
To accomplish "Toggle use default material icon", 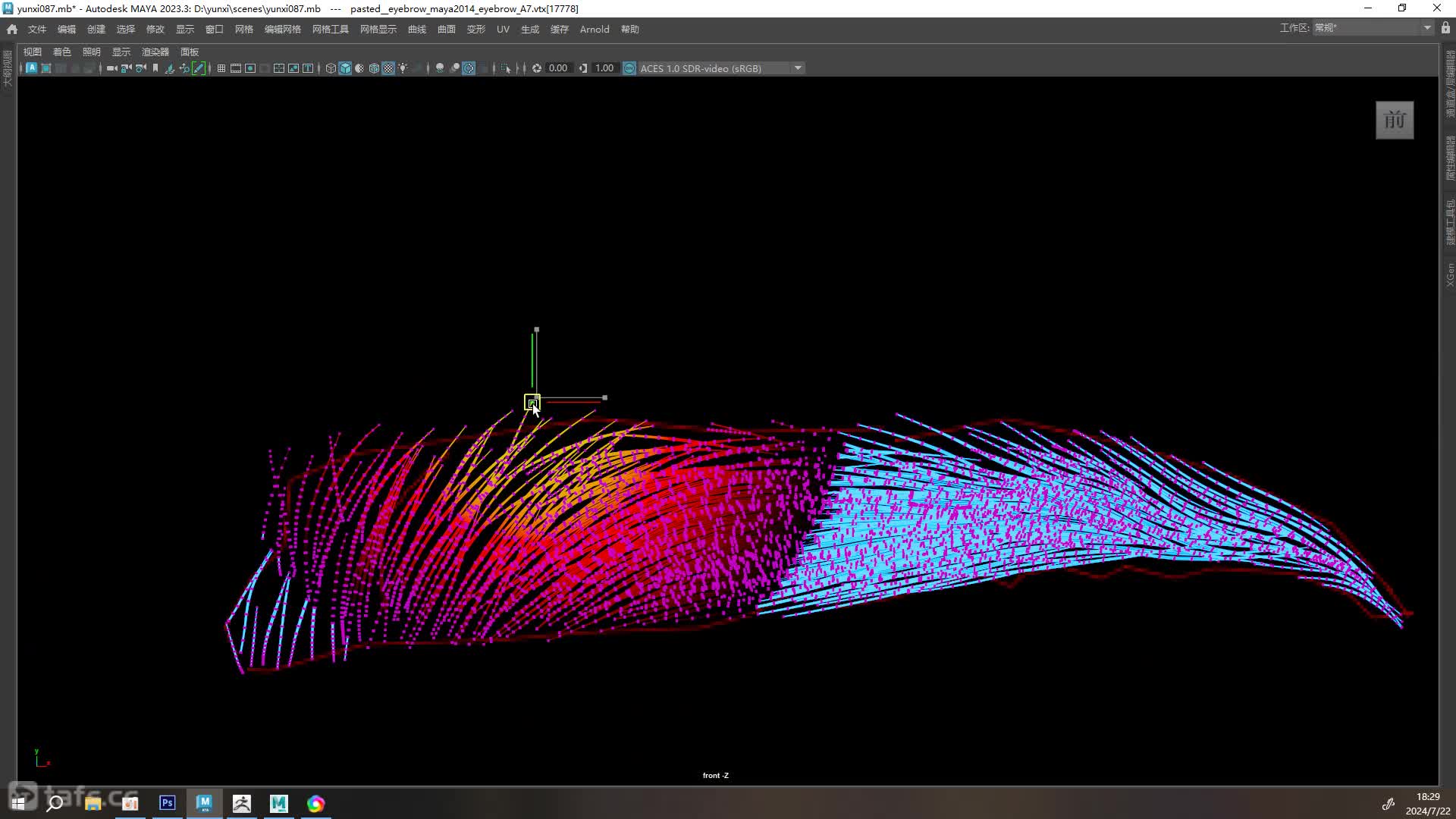I will point(359,68).
